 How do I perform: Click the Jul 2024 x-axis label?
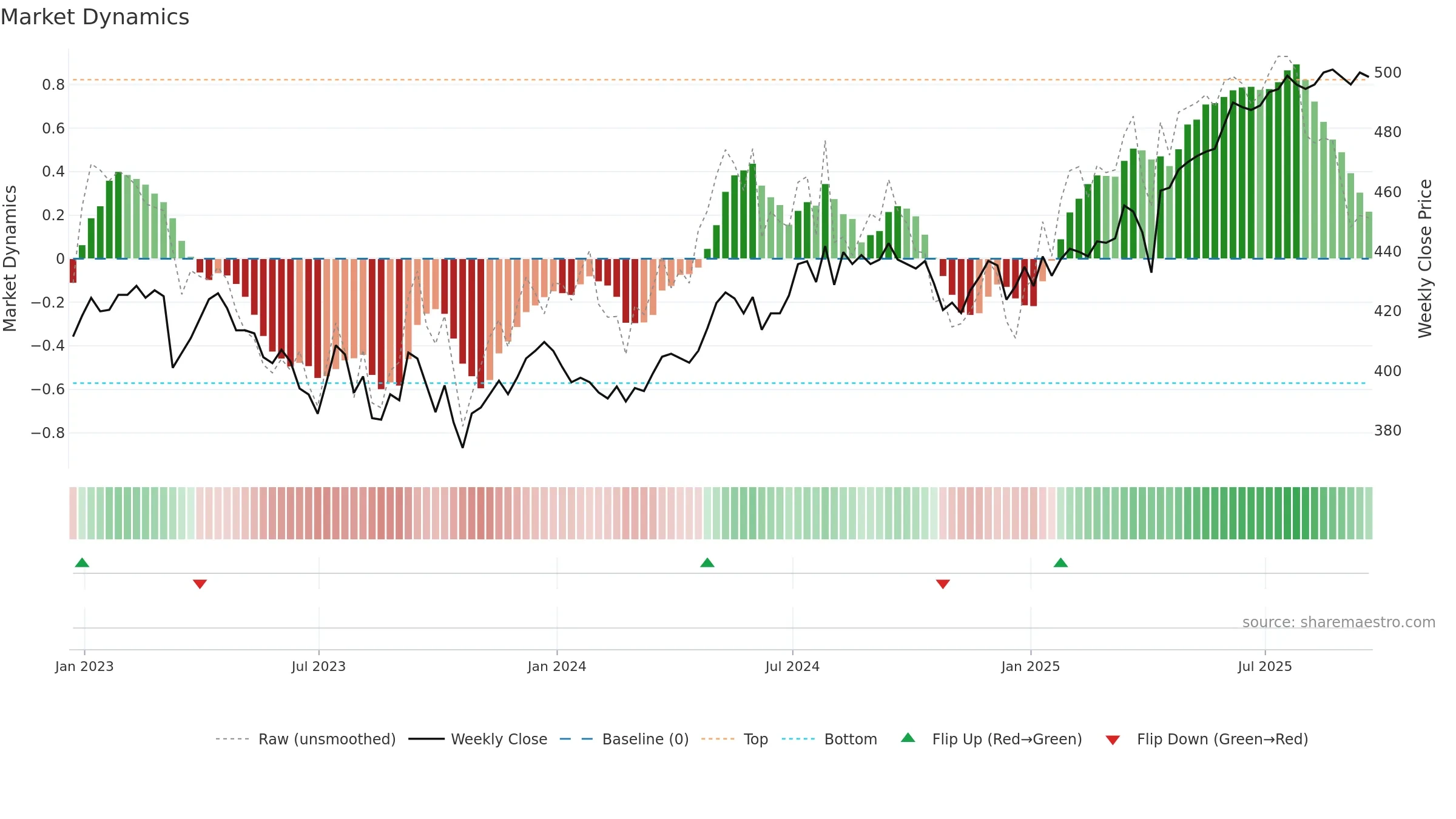pos(792,666)
